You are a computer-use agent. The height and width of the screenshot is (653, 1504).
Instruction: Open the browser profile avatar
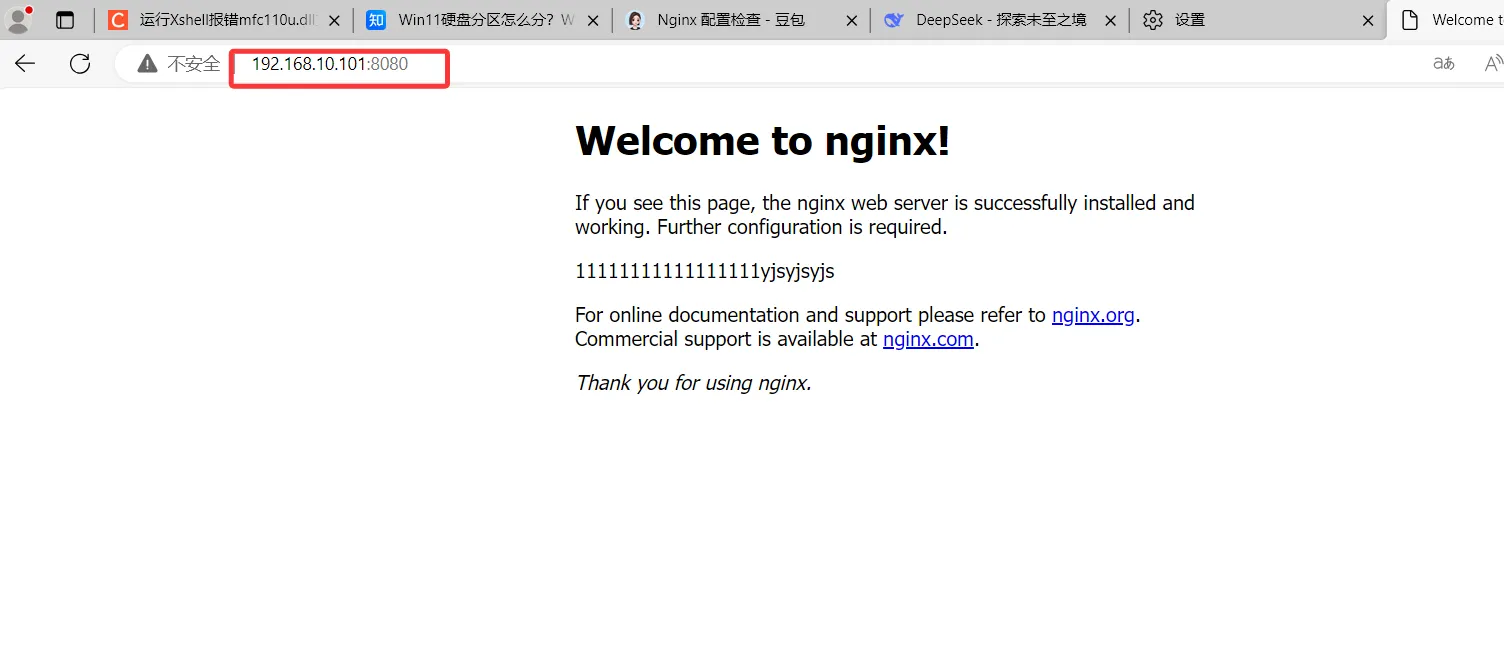point(18,19)
